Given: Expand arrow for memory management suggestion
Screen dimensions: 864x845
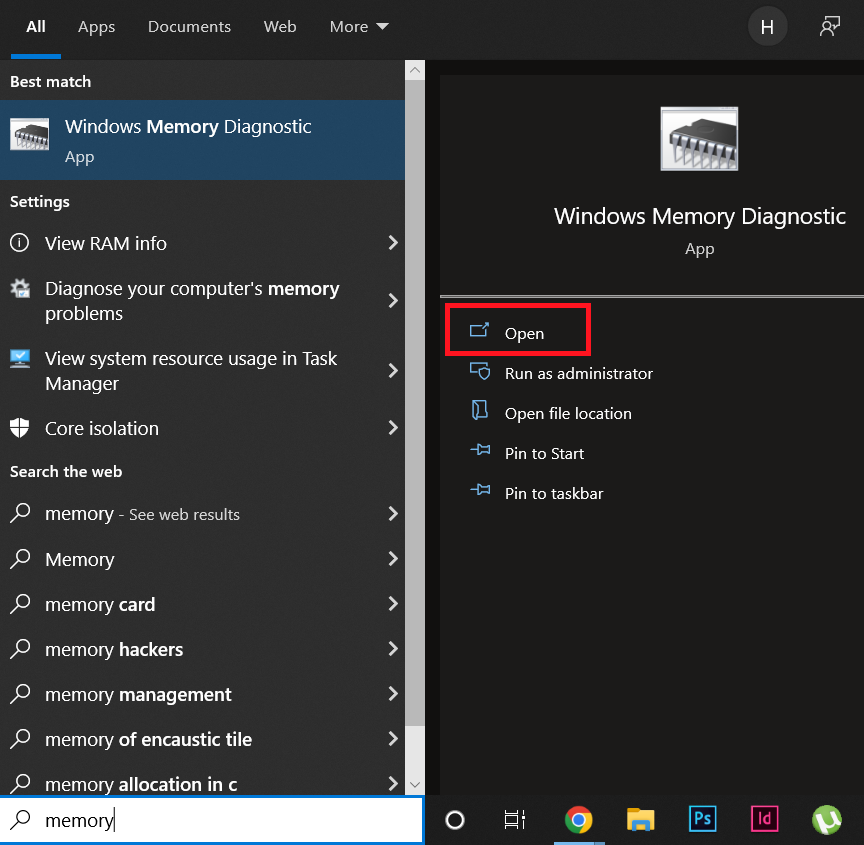Looking at the screenshot, I should coord(393,694).
